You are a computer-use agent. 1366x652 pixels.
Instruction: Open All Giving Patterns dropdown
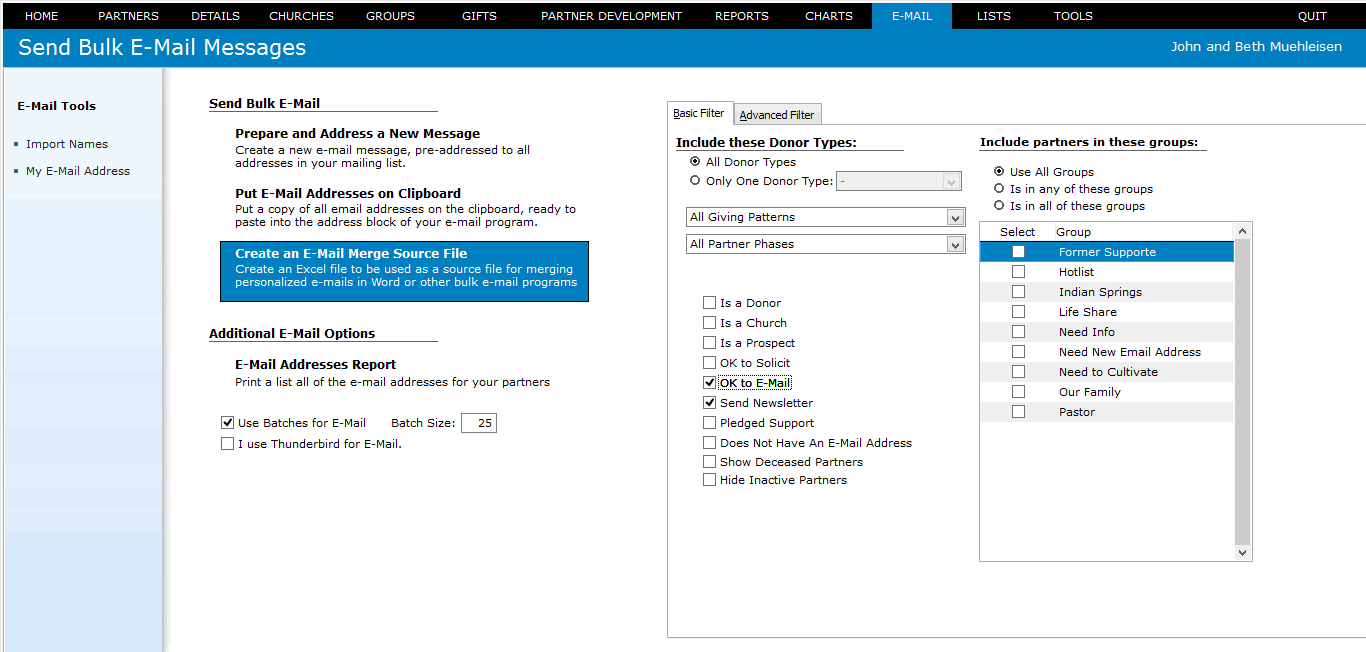coord(825,217)
